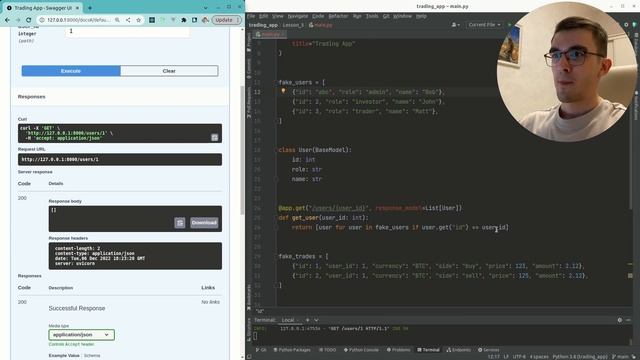Open the Git menu in PyCharm
The width and height of the screenshot is (640, 360).
pos(386,16)
